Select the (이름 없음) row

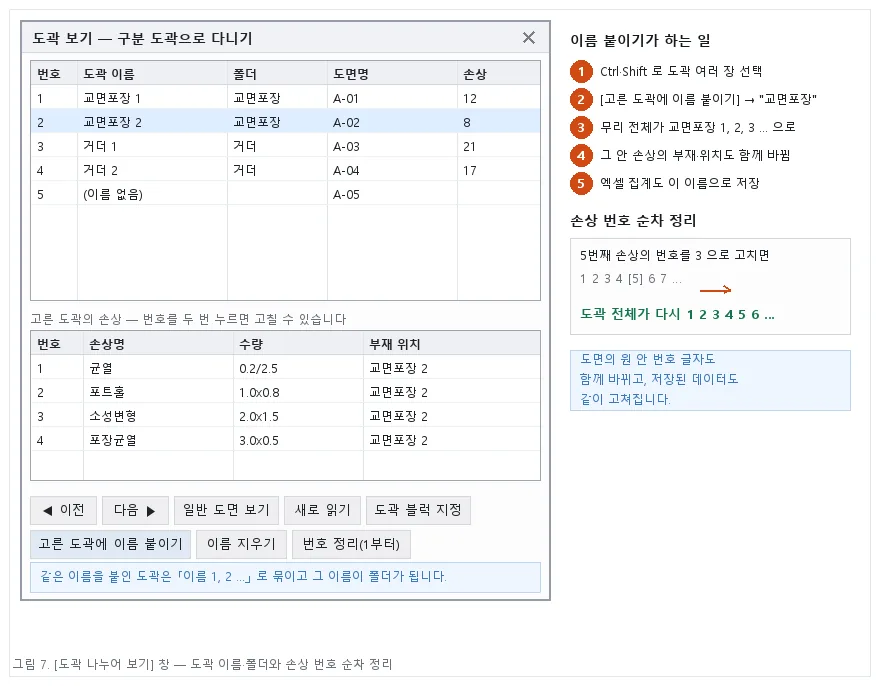[285, 195]
